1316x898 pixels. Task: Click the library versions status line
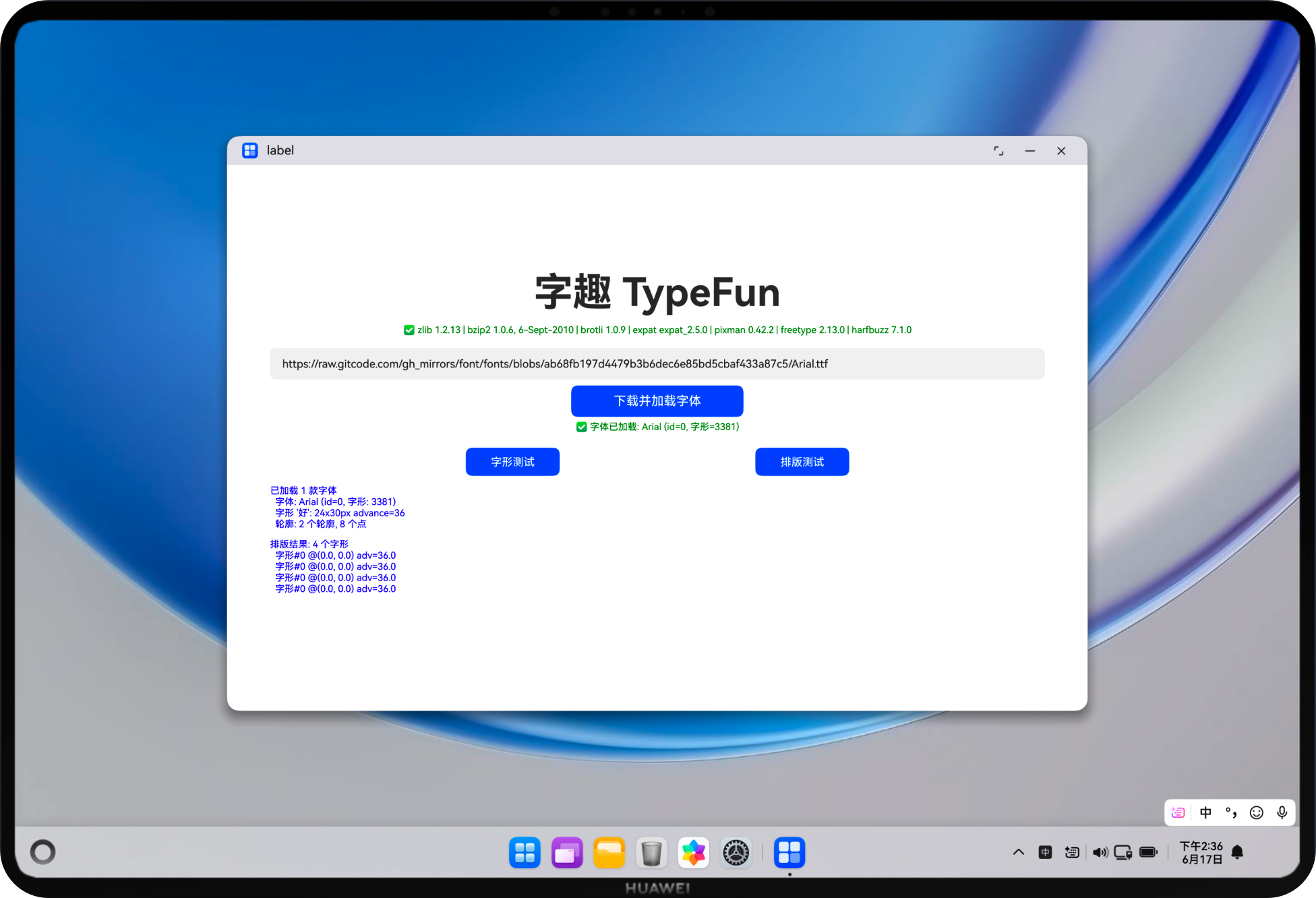tap(657, 330)
